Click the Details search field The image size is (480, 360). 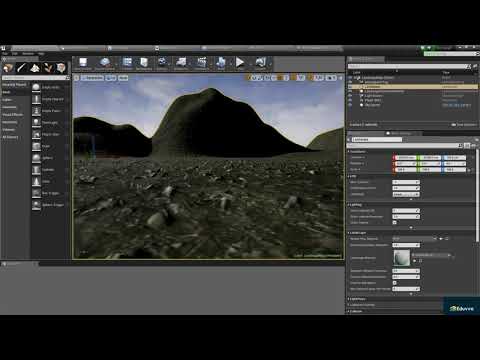[405, 146]
